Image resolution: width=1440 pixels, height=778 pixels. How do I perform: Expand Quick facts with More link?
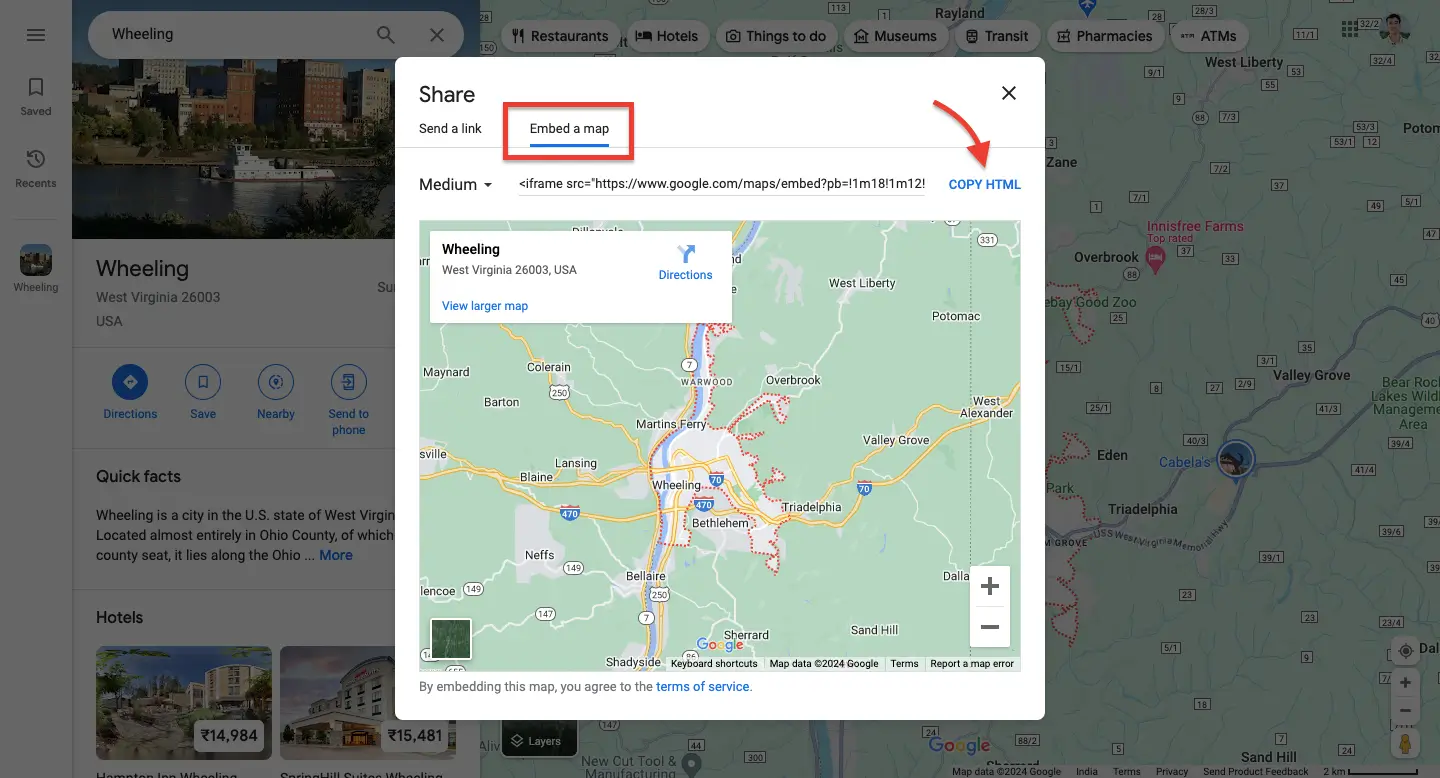(x=336, y=555)
